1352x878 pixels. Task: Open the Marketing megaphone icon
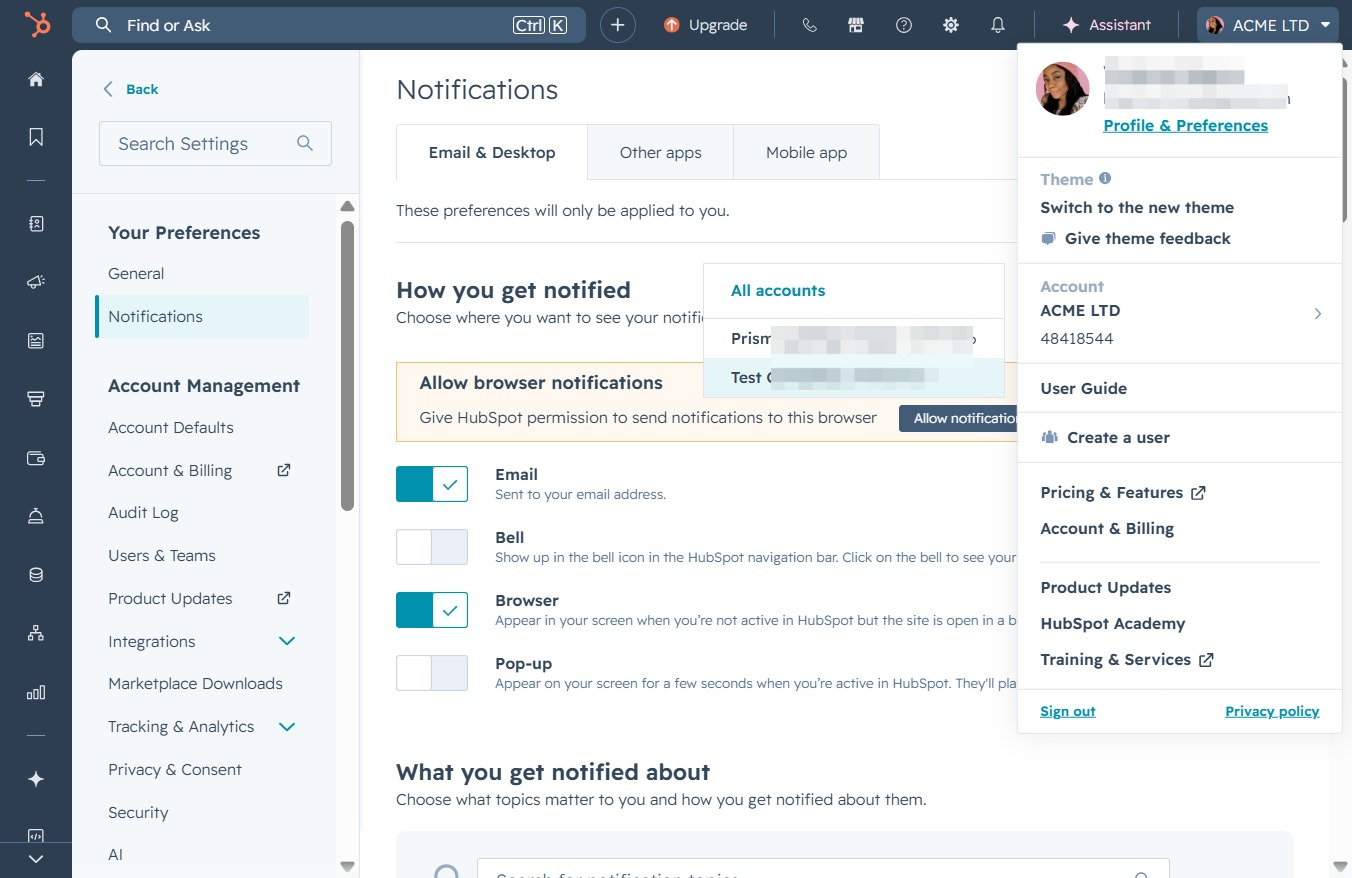click(36, 283)
